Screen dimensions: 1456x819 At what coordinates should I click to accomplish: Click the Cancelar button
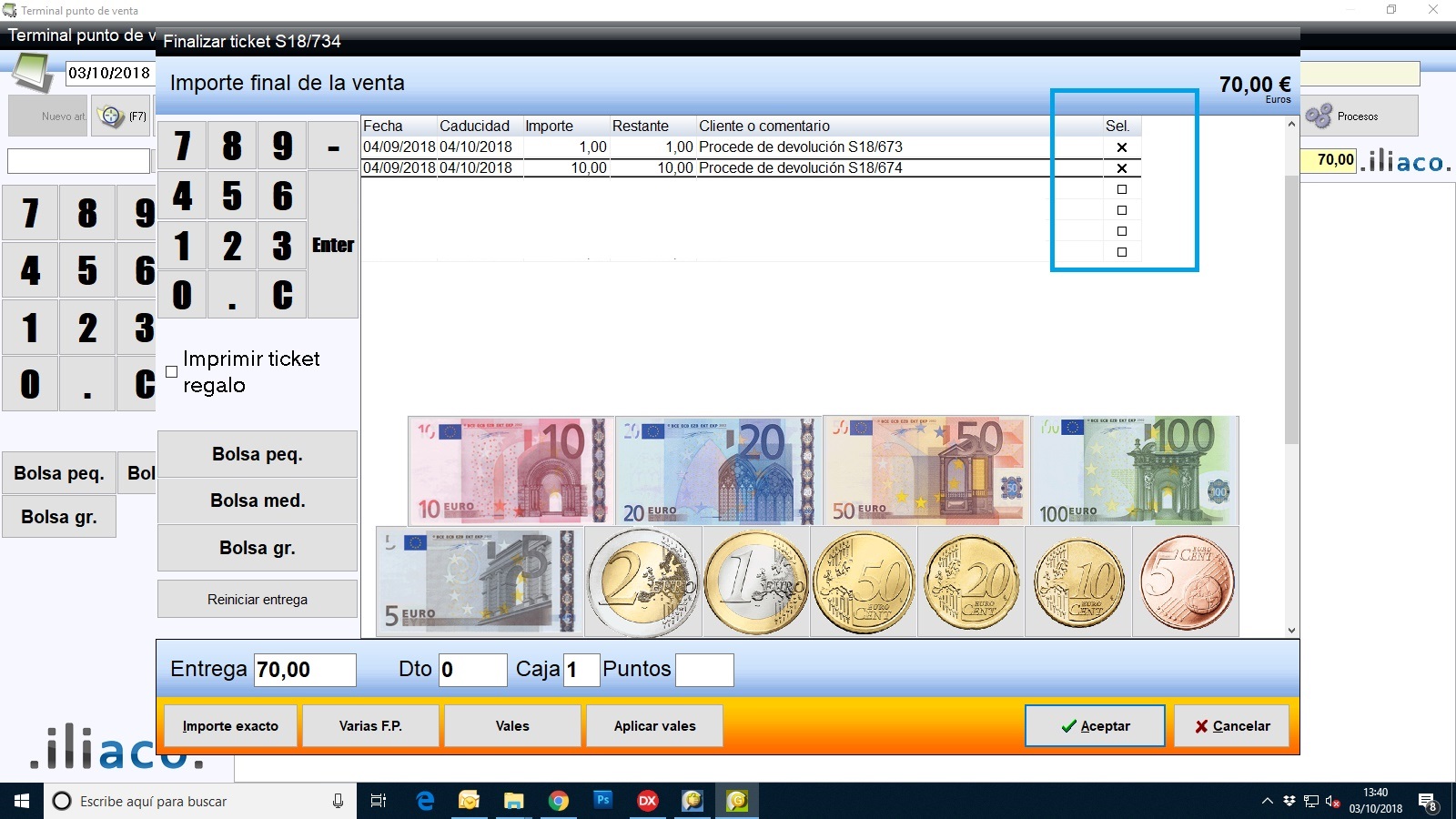pyautogui.click(x=1231, y=725)
